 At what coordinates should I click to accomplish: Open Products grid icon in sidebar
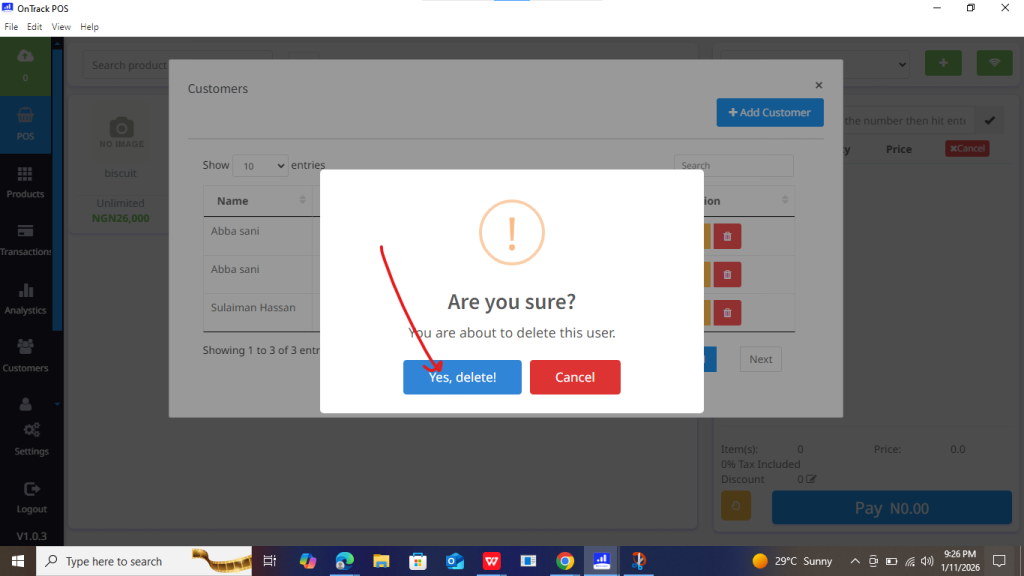pyautogui.click(x=26, y=181)
